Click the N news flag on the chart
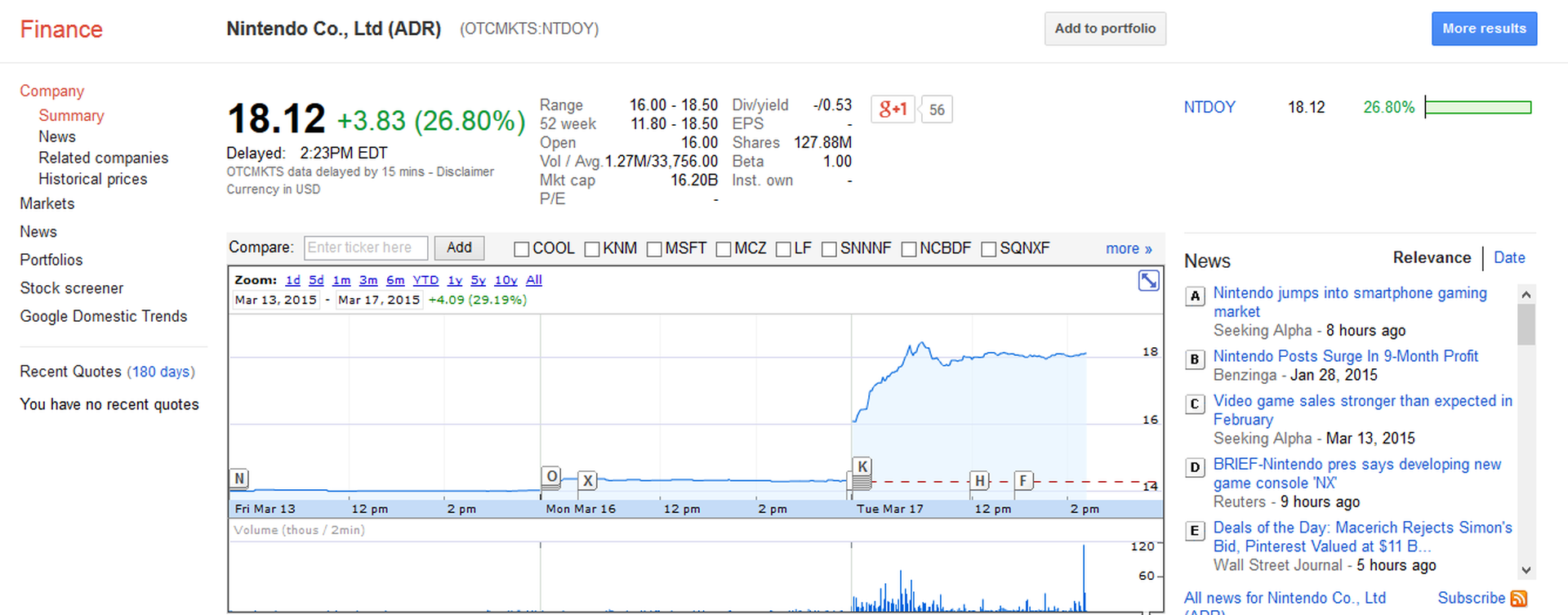 point(238,479)
